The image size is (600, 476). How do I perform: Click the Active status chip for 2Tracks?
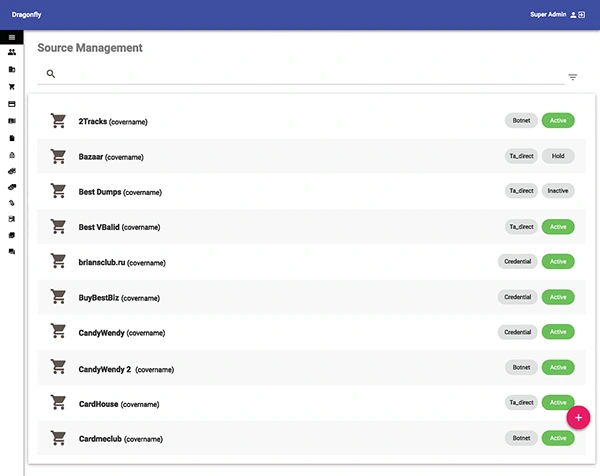[x=558, y=121]
